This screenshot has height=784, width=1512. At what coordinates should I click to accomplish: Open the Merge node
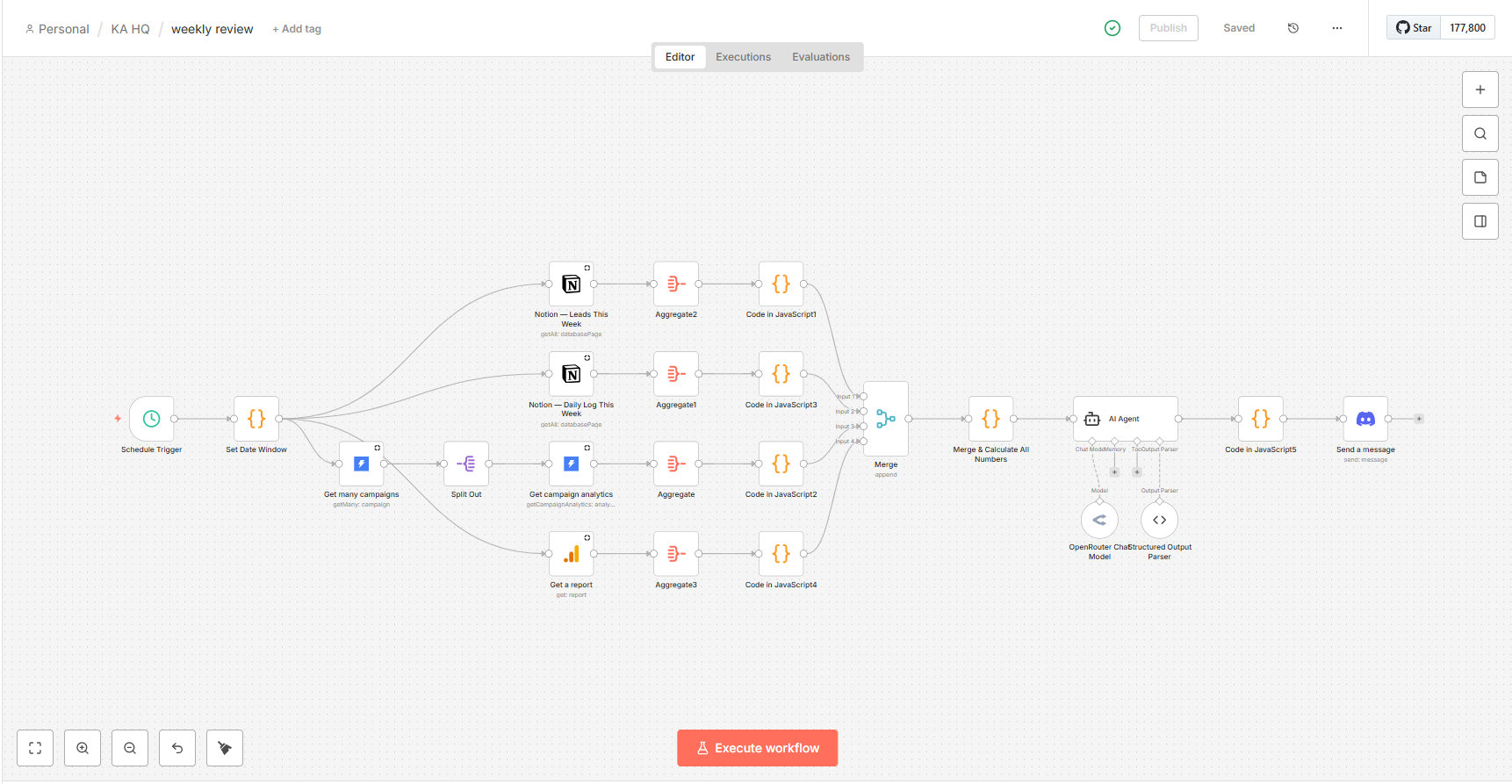[x=885, y=419]
